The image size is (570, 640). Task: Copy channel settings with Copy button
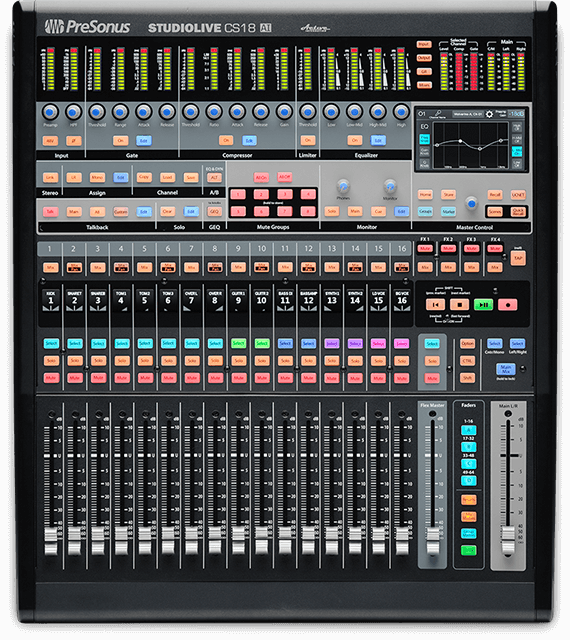[144, 178]
